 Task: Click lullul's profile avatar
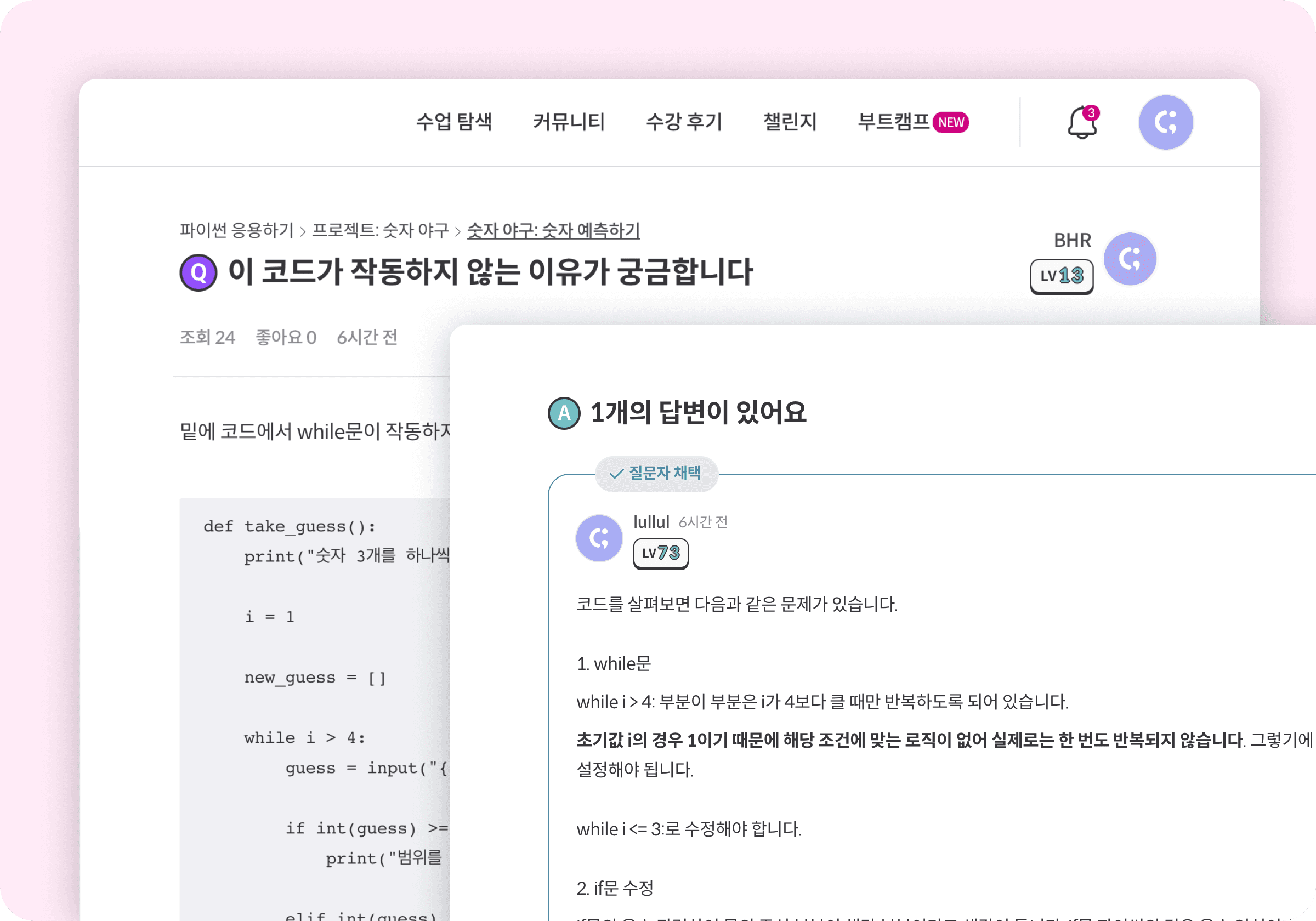pyautogui.click(x=599, y=538)
